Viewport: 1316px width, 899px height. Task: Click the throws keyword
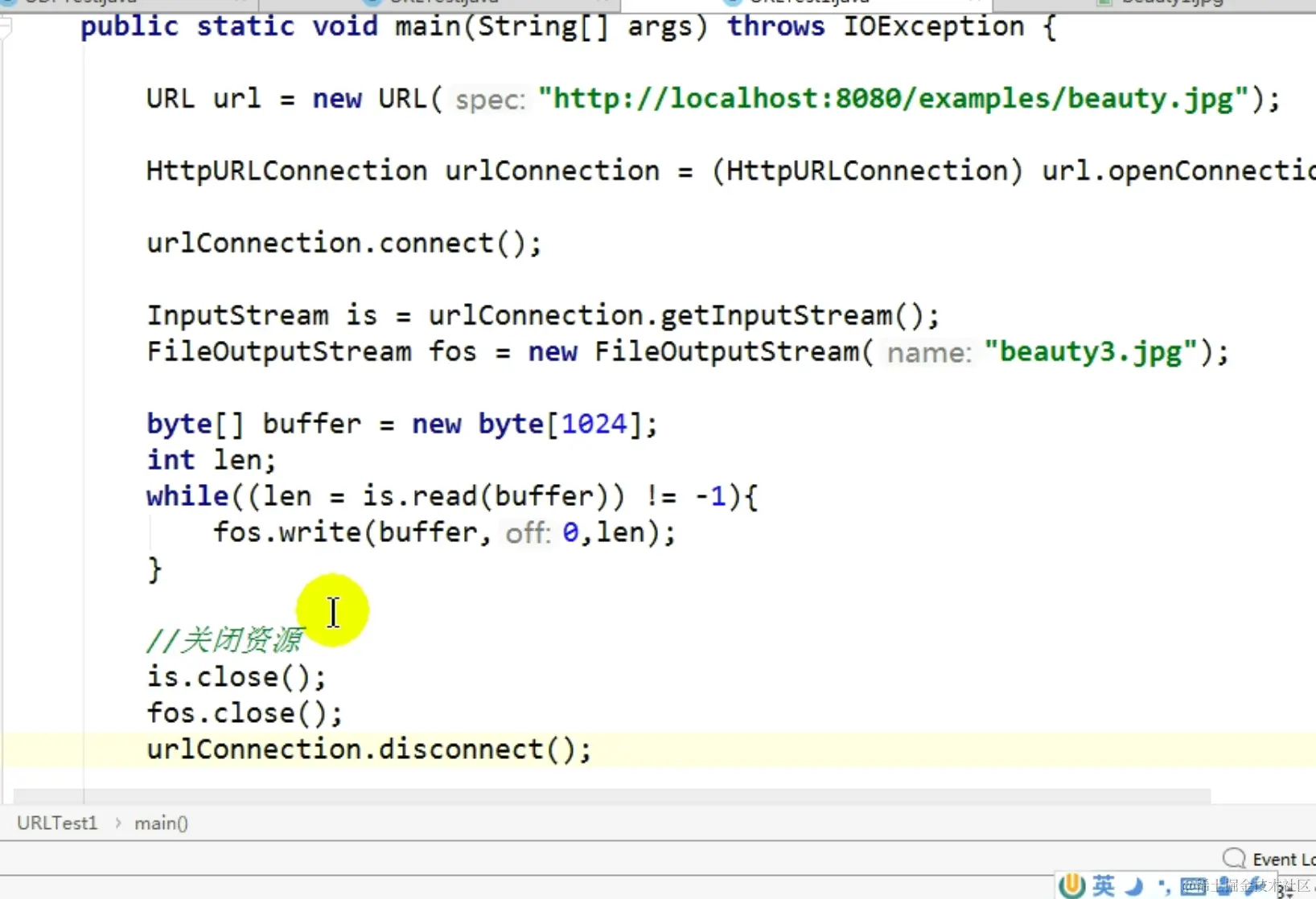(775, 27)
